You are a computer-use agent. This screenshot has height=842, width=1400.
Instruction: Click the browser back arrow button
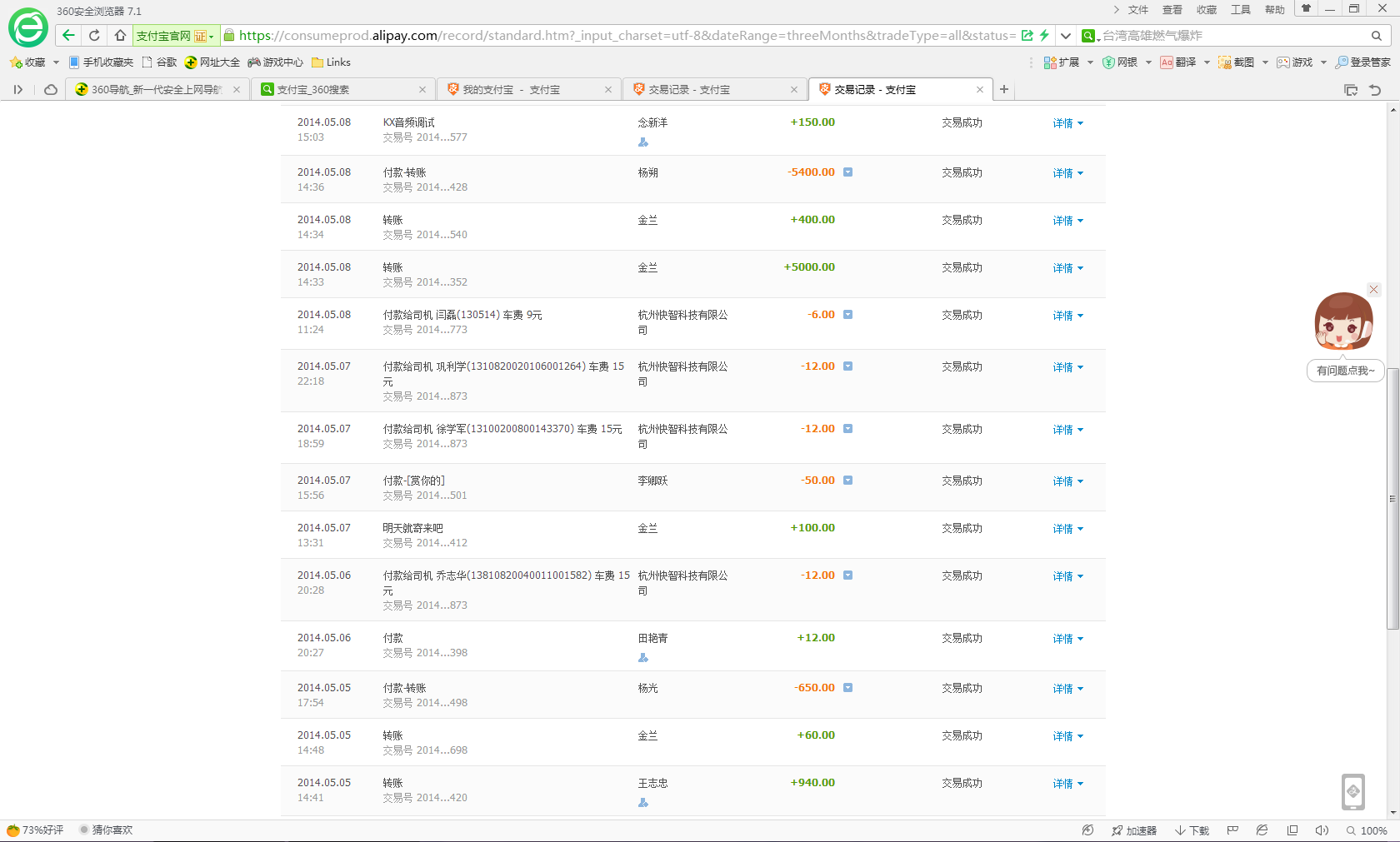[68, 35]
